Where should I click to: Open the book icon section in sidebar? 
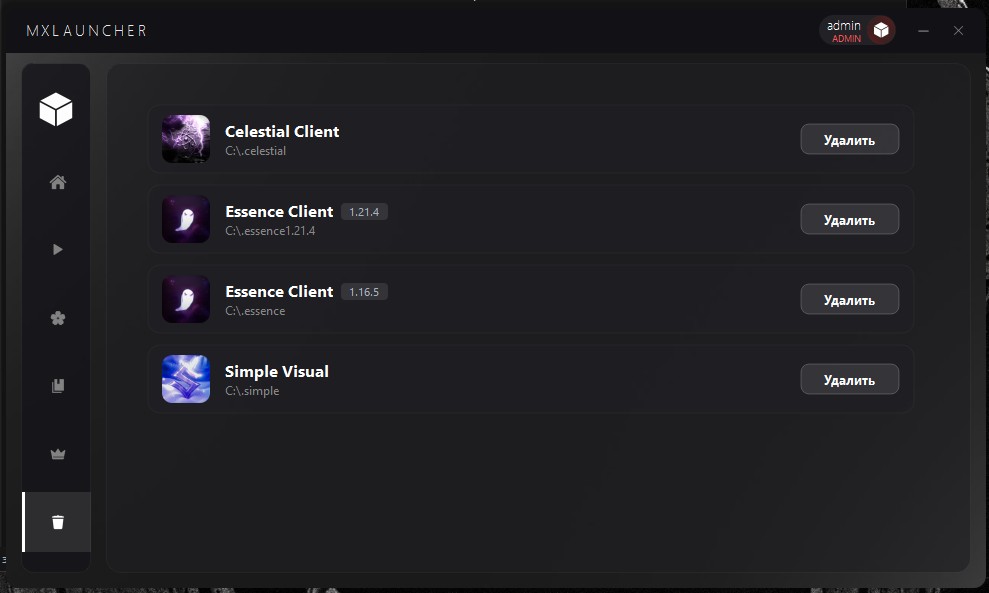click(x=58, y=386)
